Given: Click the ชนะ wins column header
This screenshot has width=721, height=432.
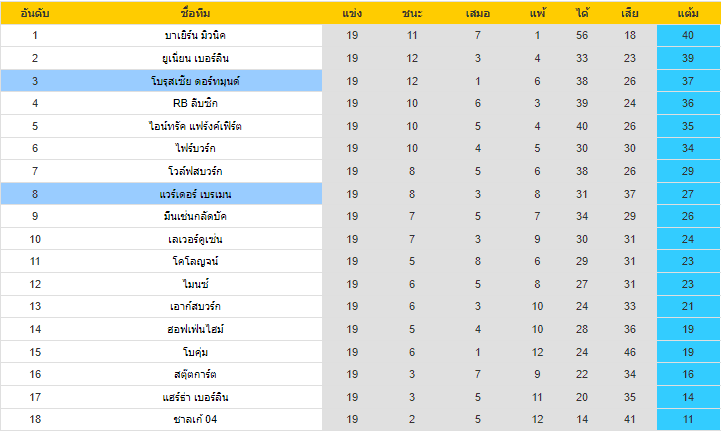Looking at the screenshot, I should (412, 13).
